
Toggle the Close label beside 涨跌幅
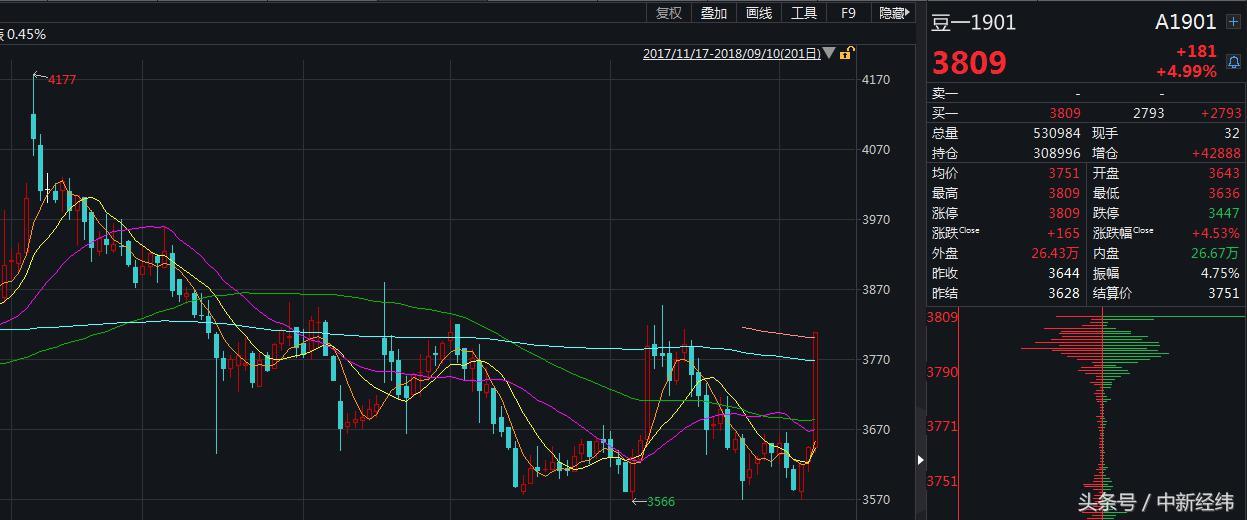(x=1143, y=231)
